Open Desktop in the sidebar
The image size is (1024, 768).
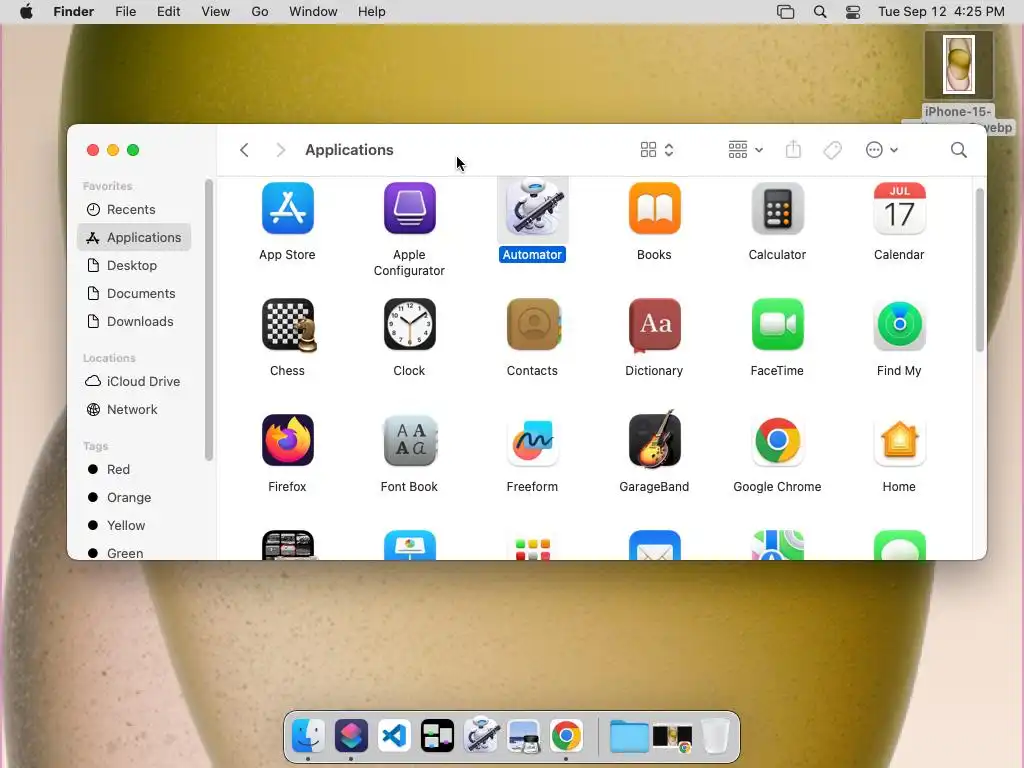coord(134,266)
